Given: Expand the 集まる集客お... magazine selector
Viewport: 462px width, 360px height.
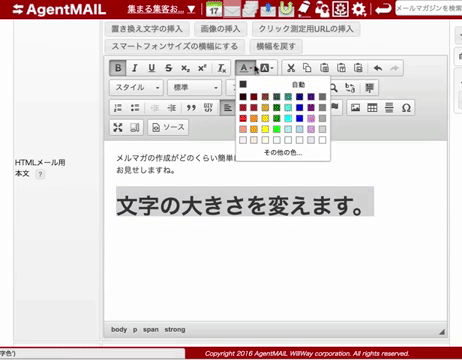Looking at the screenshot, I should [x=161, y=9].
